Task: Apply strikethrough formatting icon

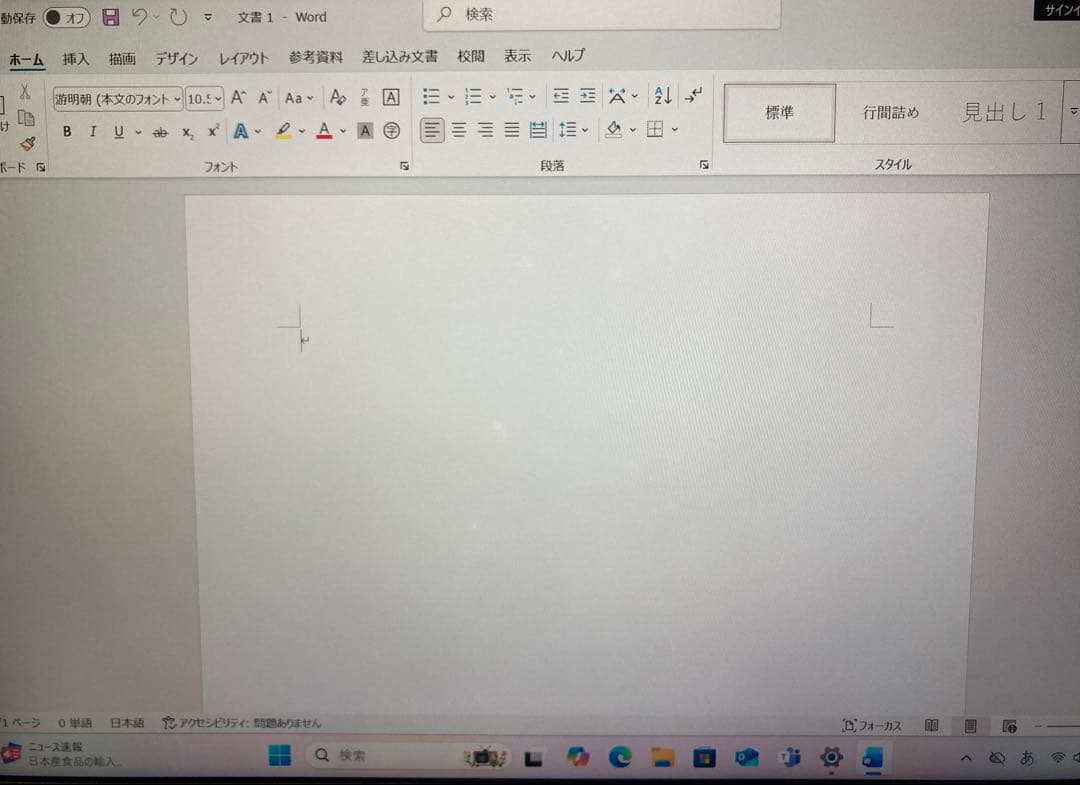Action: (x=160, y=132)
